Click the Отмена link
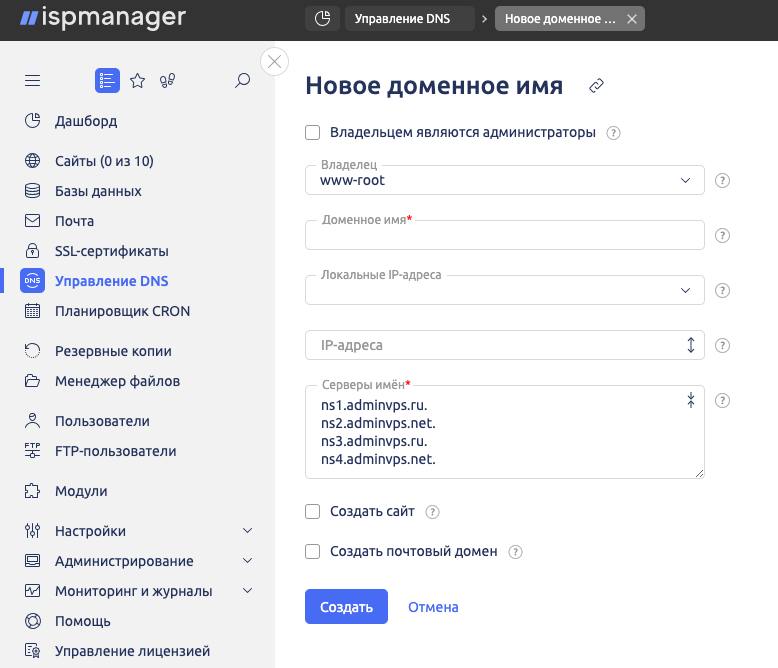778x668 pixels. 433,607
